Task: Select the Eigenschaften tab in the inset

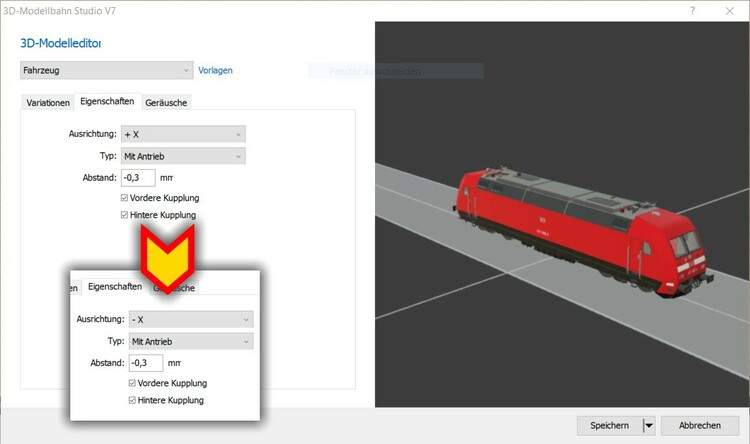Action: click(115, 287)
